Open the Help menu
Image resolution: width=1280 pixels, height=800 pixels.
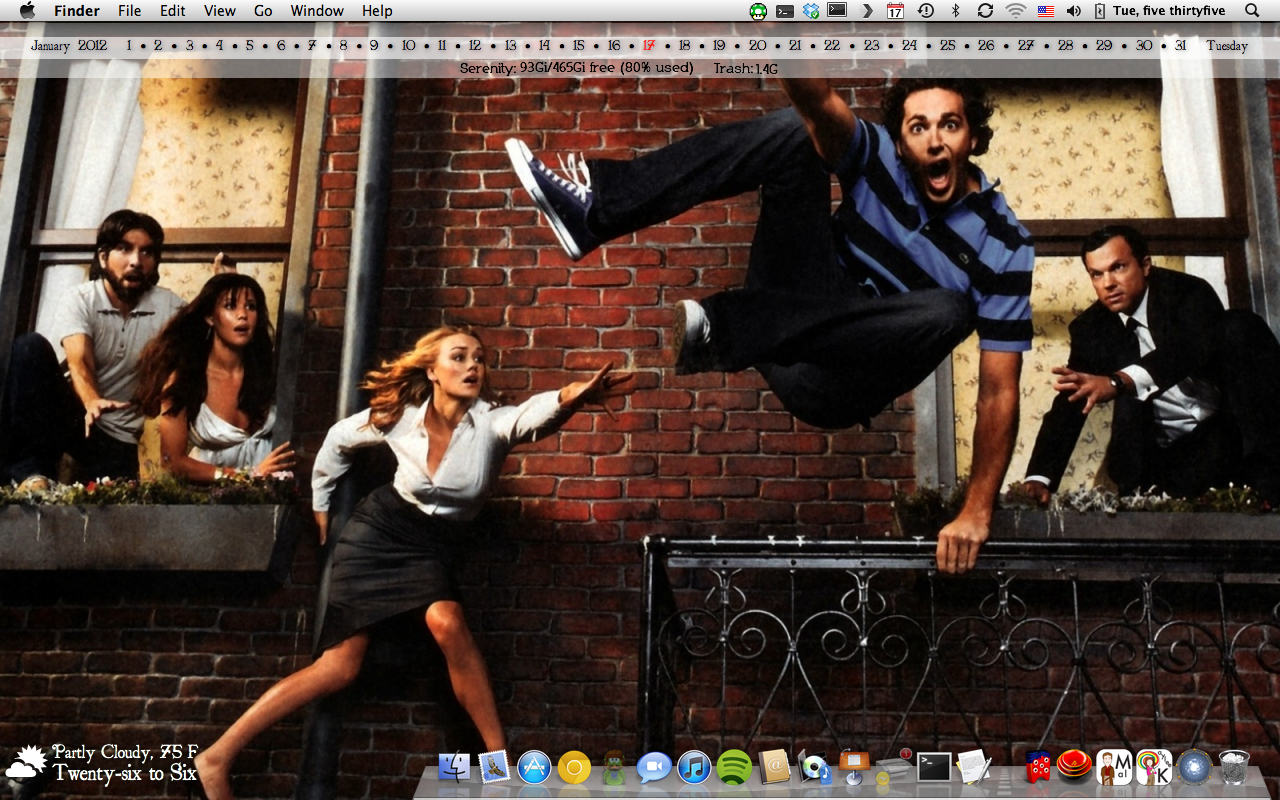click(377, 11)
